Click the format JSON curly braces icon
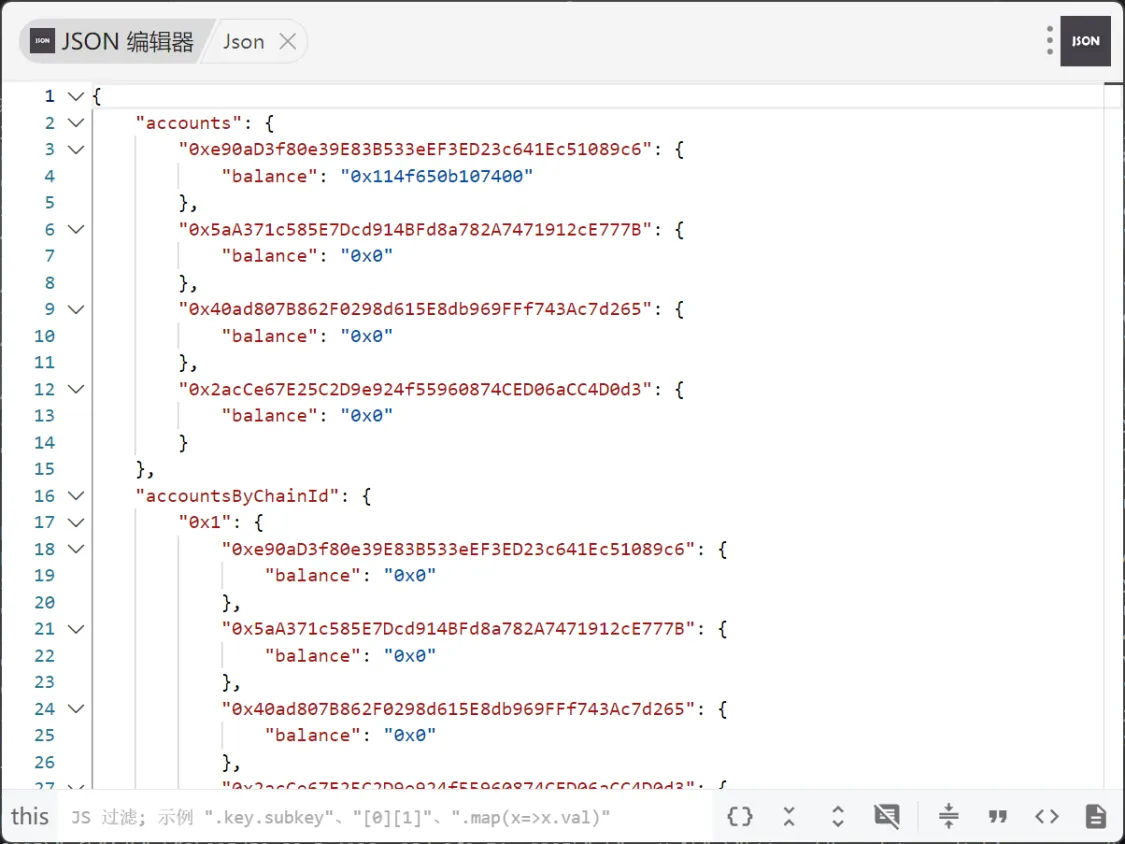This screenshot has width=1125, height=844. (x=740, y=816)
